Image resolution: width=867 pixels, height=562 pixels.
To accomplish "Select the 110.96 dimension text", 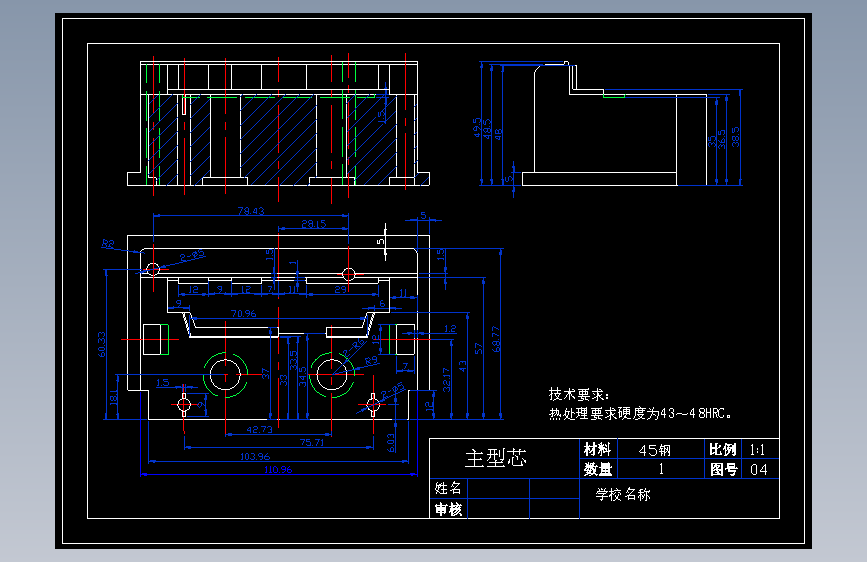I will (x=278, y=470).
